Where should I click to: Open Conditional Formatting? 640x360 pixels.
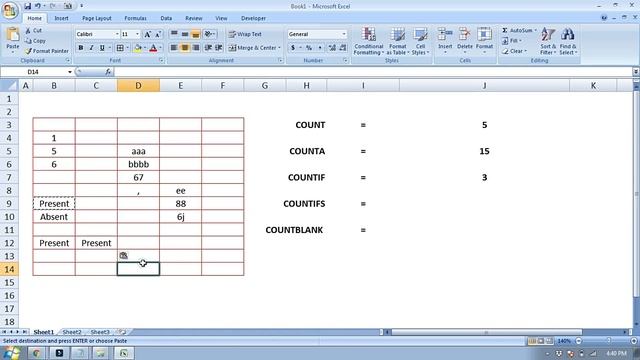[x=369, y=41]
